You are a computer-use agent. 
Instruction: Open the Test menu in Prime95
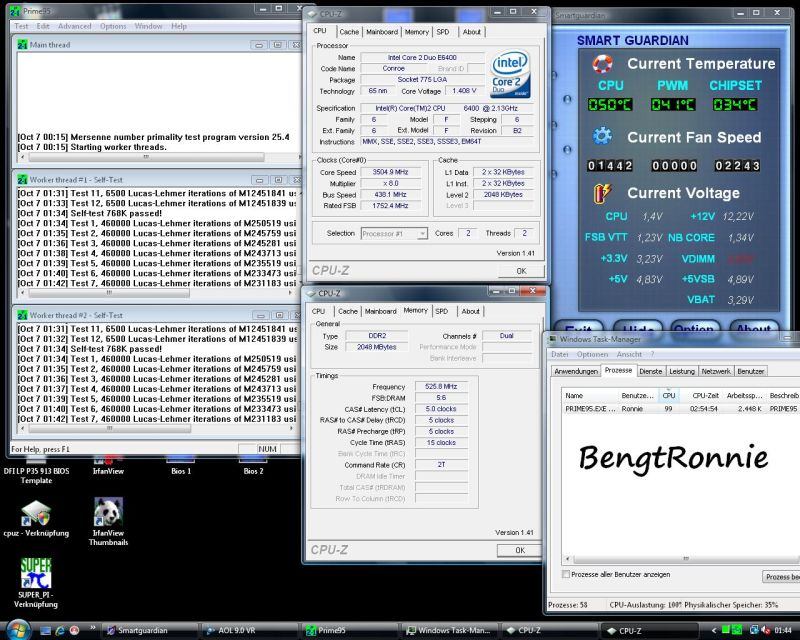(21, 26)
